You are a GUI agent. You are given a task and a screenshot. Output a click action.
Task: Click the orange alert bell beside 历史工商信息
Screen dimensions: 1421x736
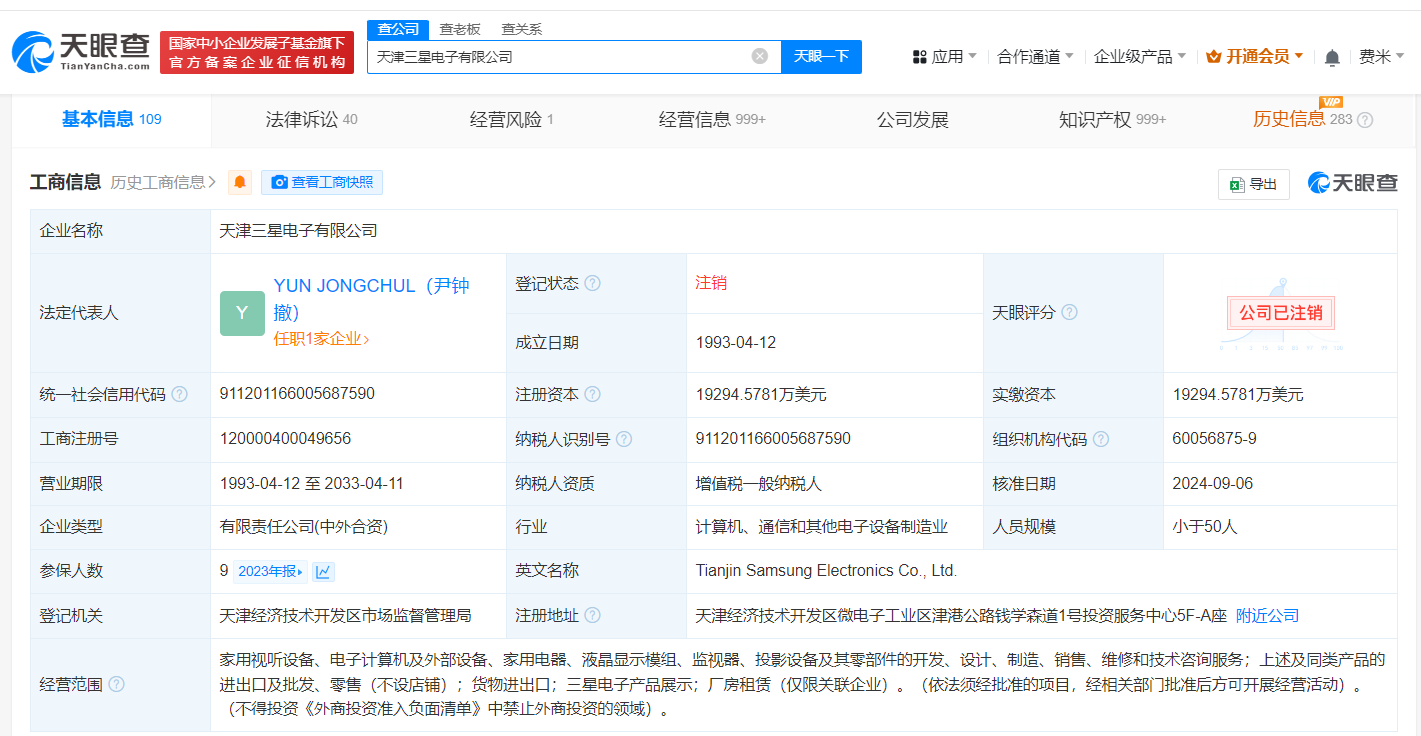point(240,182)
